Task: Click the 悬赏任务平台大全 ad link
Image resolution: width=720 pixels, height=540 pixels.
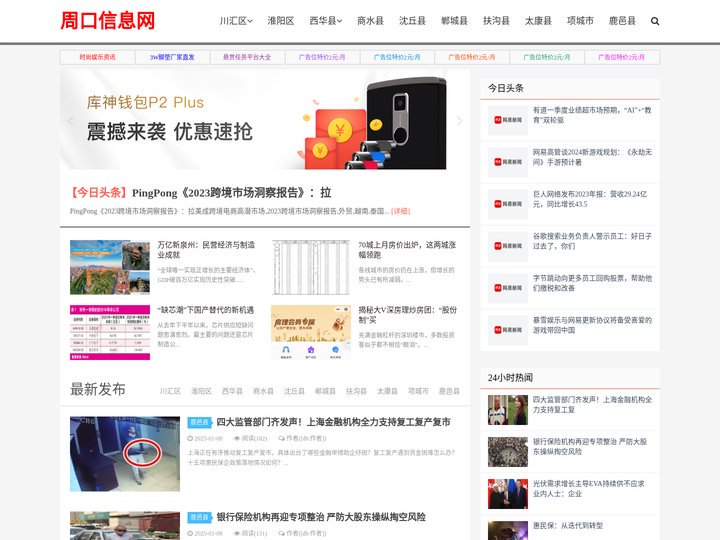Action: pos(247,57)
